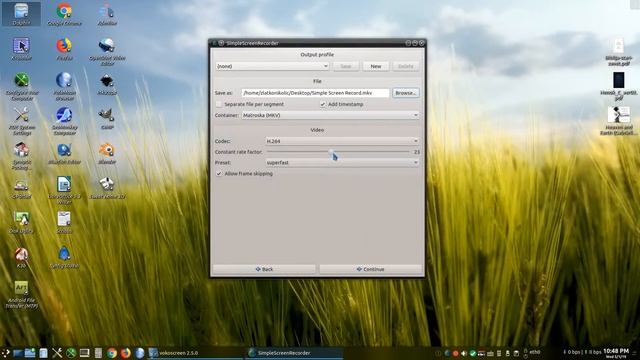Screen dimensions: 640x360
Task: Adjust the Constant rate factor slider
Action: coord(338,152)
